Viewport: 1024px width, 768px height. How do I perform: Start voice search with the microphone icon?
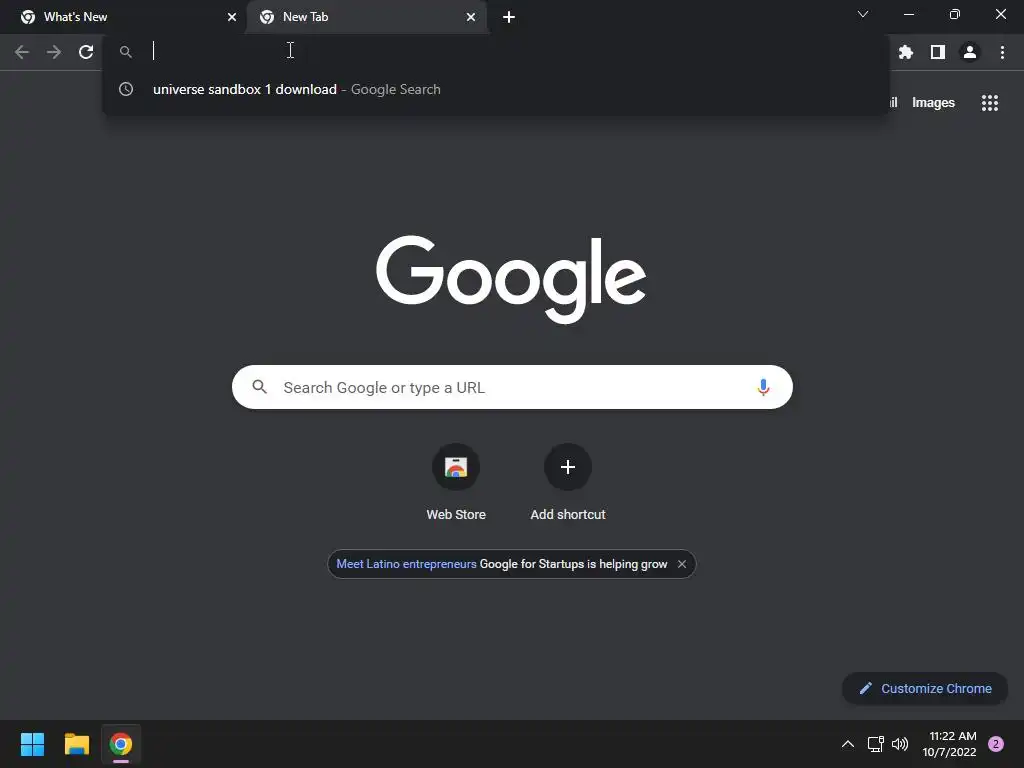coord(763,387)
